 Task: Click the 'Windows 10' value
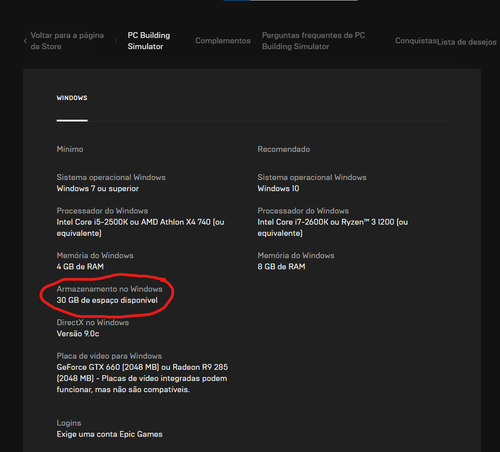point(278,189)
